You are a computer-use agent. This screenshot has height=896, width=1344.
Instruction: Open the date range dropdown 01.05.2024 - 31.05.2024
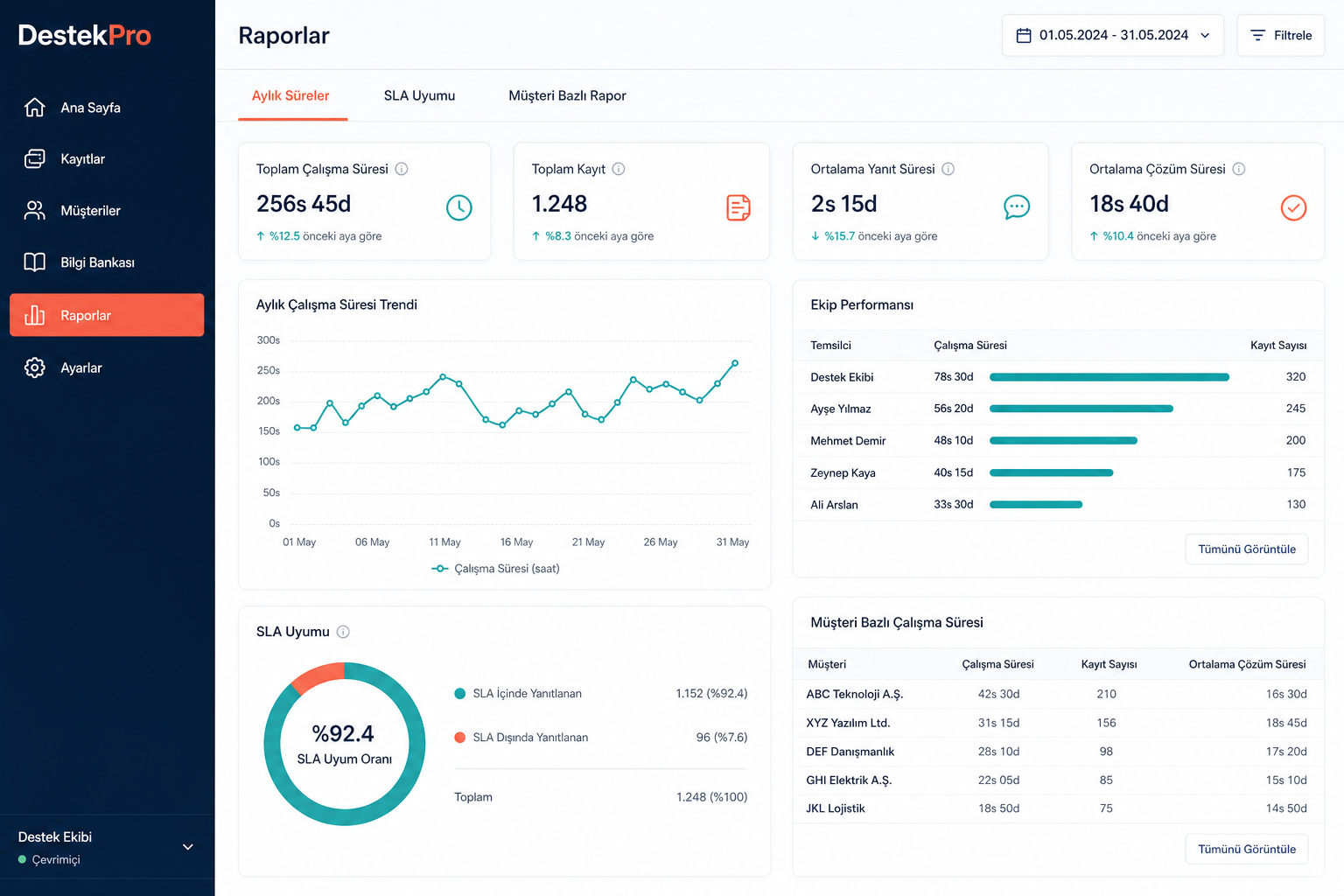pos(1112,35)
